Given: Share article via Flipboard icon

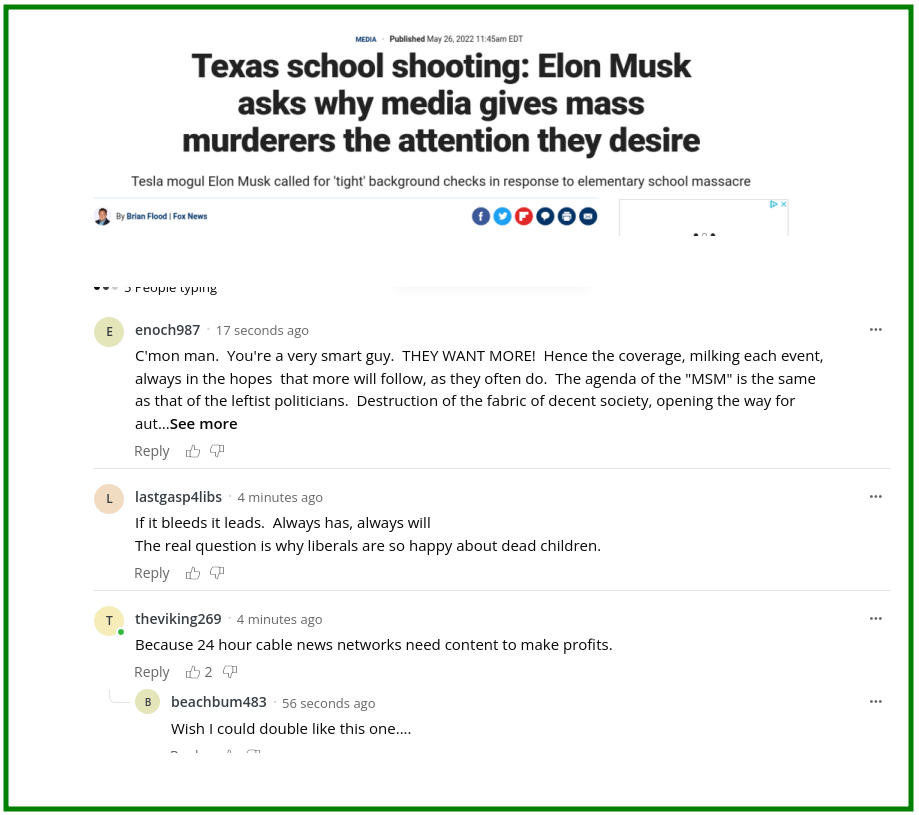Looking at the screenshot, I should (524, 217).
